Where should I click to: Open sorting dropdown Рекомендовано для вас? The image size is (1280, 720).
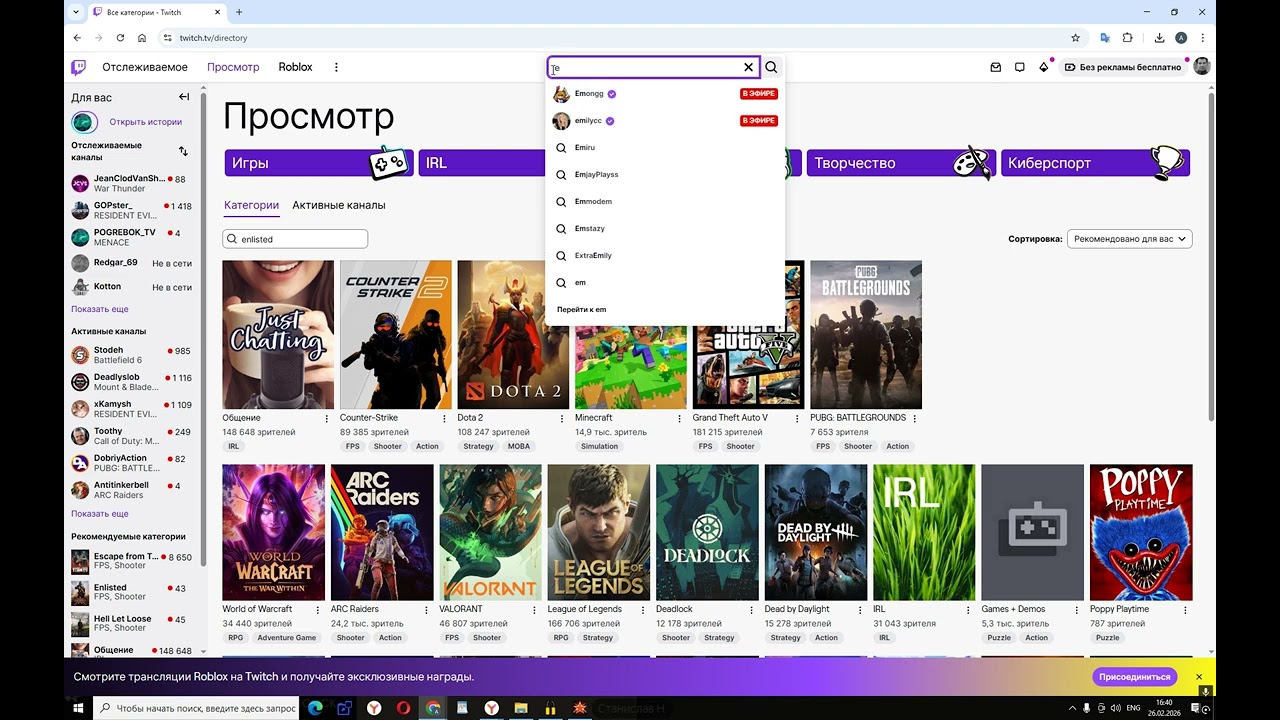coord(1130,239)
